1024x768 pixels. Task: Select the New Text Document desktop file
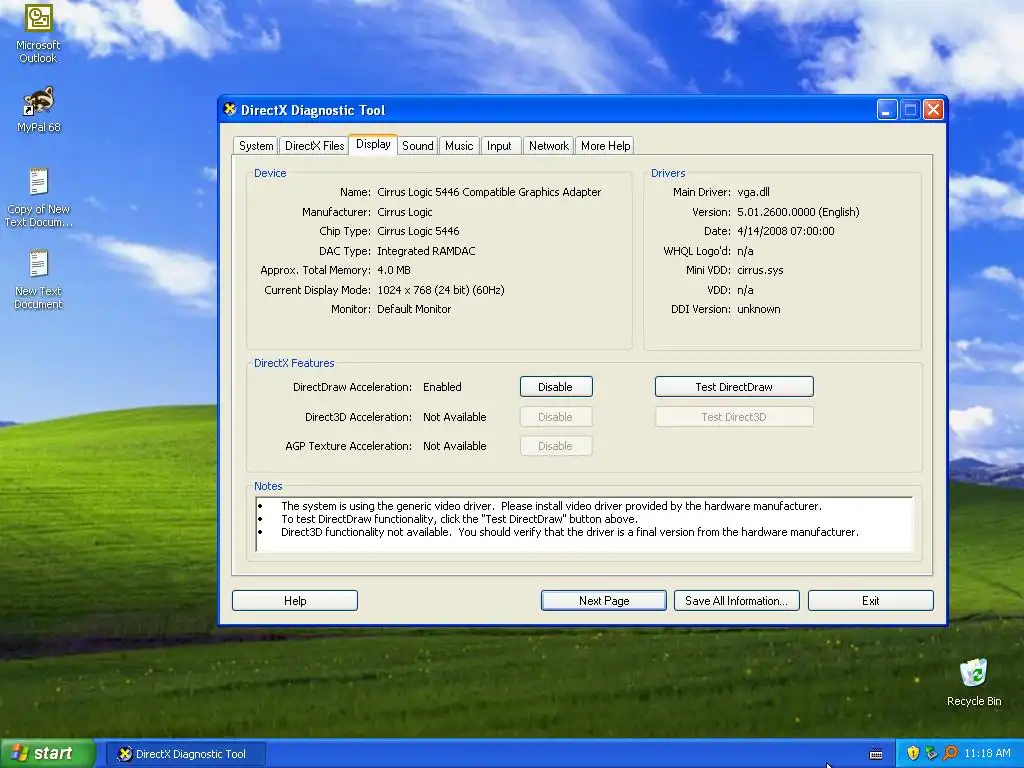(x=38, y=280)
